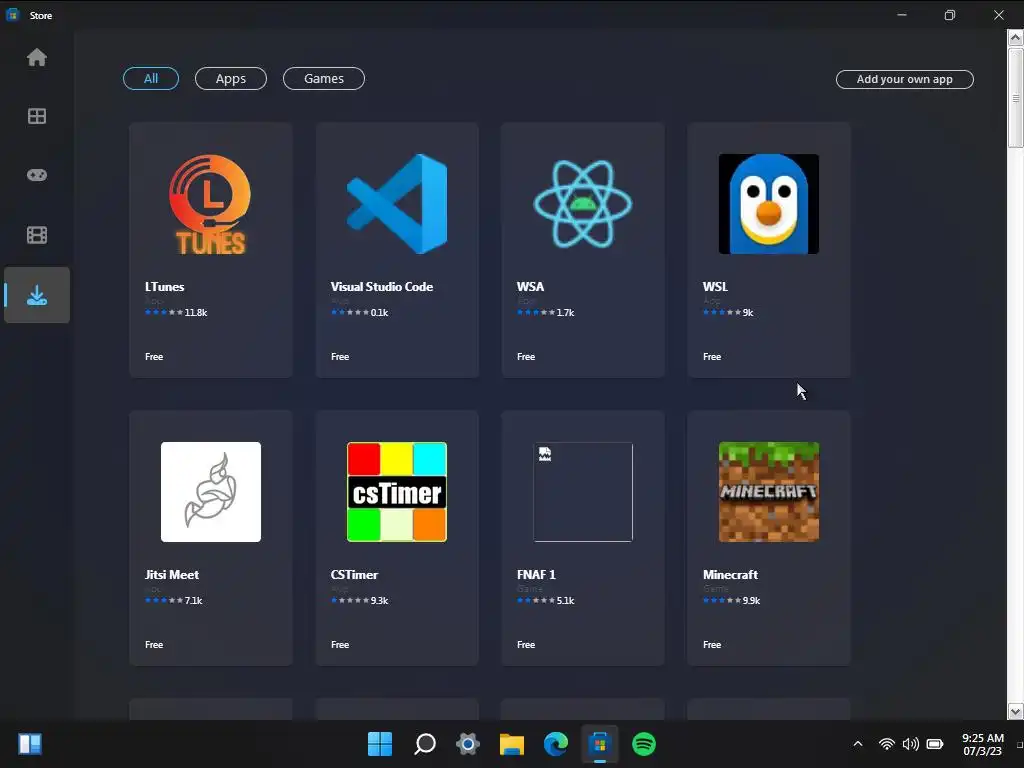Open the Windows Start menu
1024x768 pixels.
tap(380, 744)
